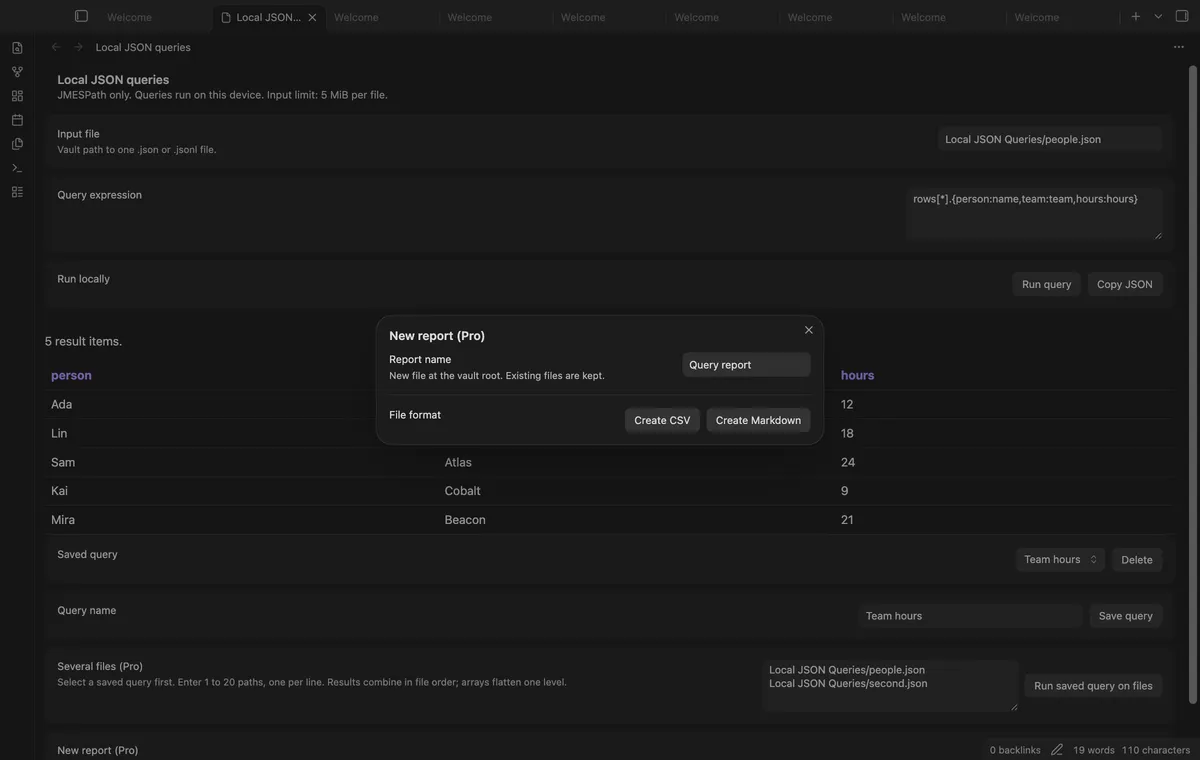Click the Ada table cell
This screenshot has width=1200, height=760.
61,404
